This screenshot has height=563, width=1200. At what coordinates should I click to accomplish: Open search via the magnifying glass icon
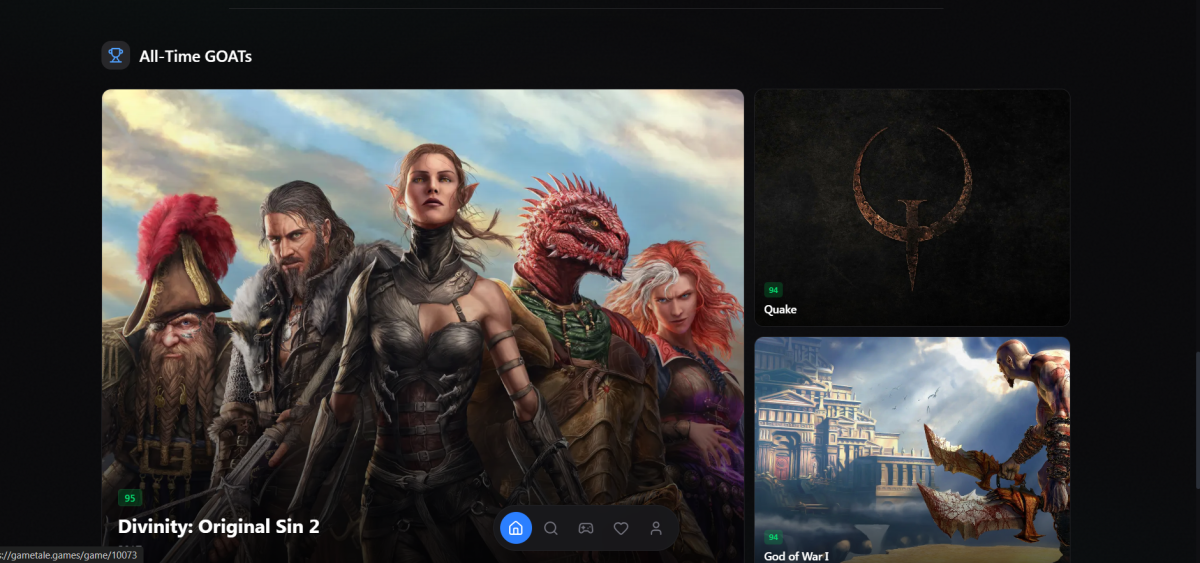(x=551, y=528)
